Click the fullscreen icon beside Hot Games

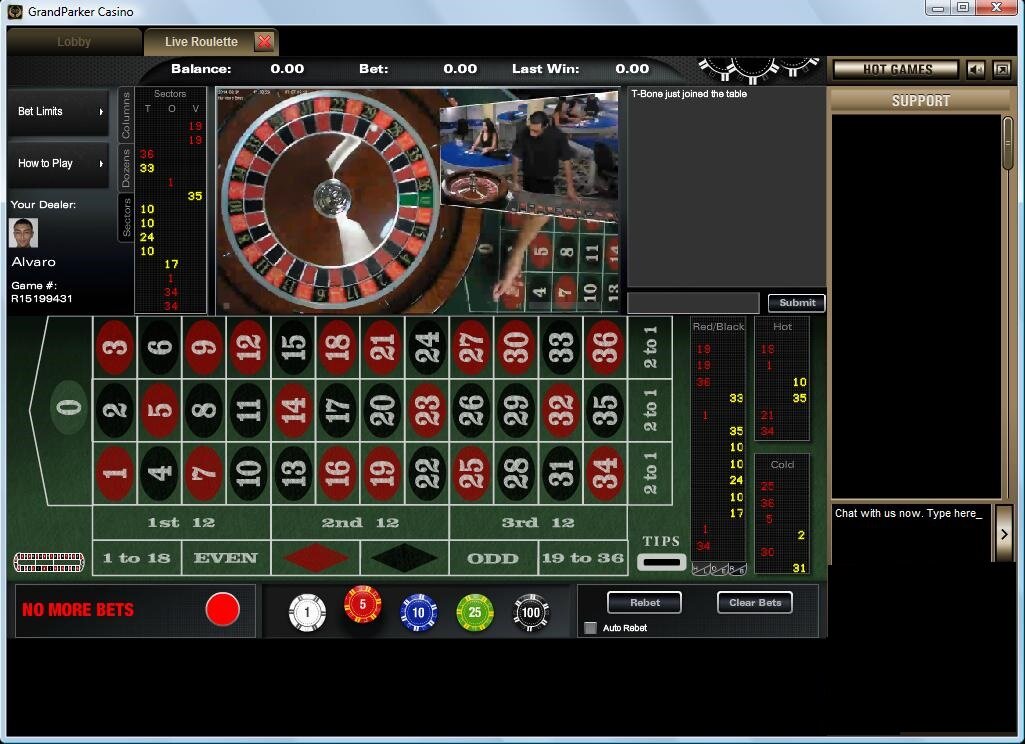1001,69
